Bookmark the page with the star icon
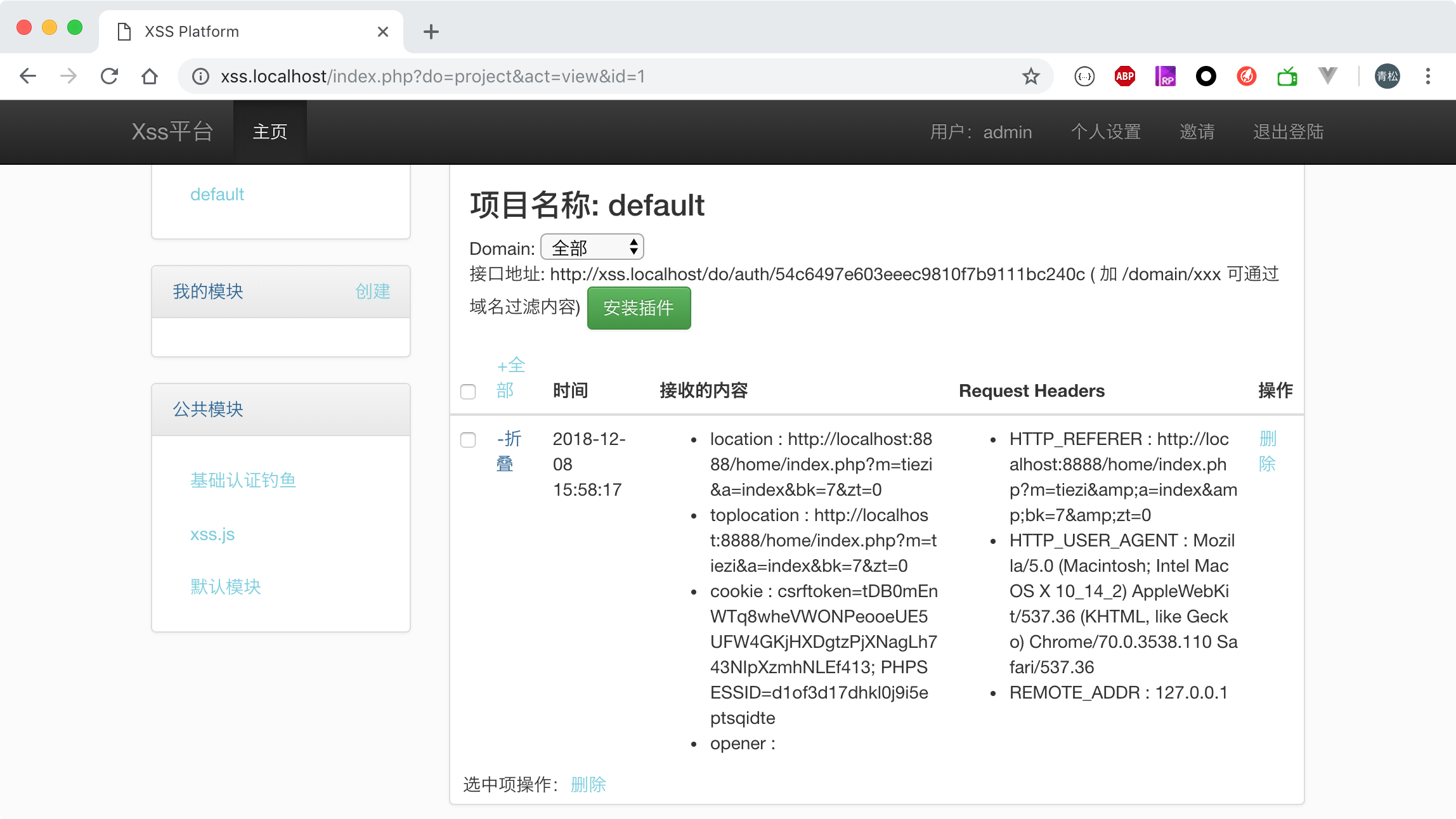 [1030, 76]
